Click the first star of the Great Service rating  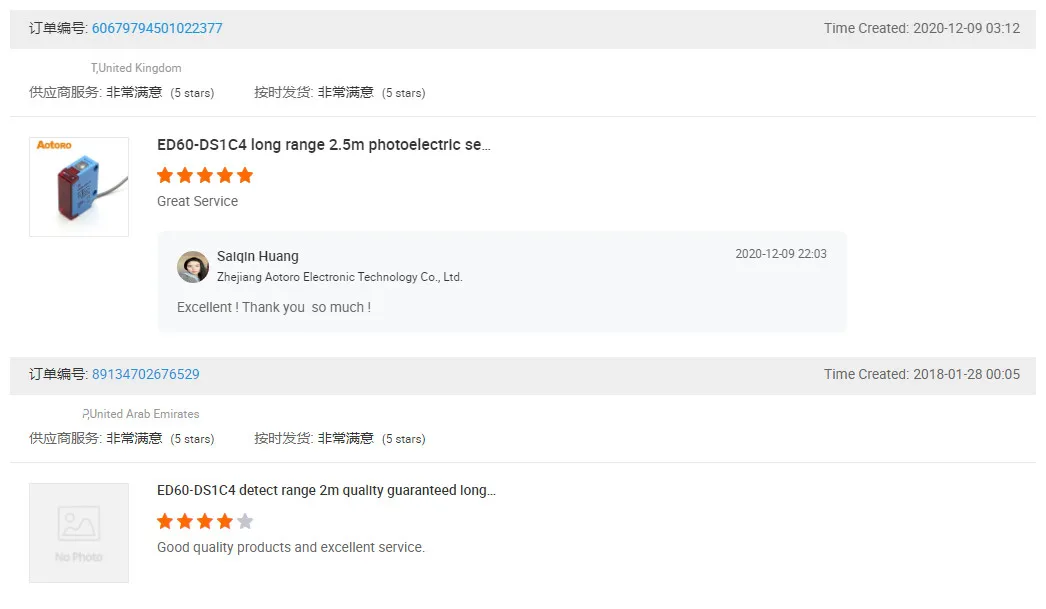click(x=166, y=175)
